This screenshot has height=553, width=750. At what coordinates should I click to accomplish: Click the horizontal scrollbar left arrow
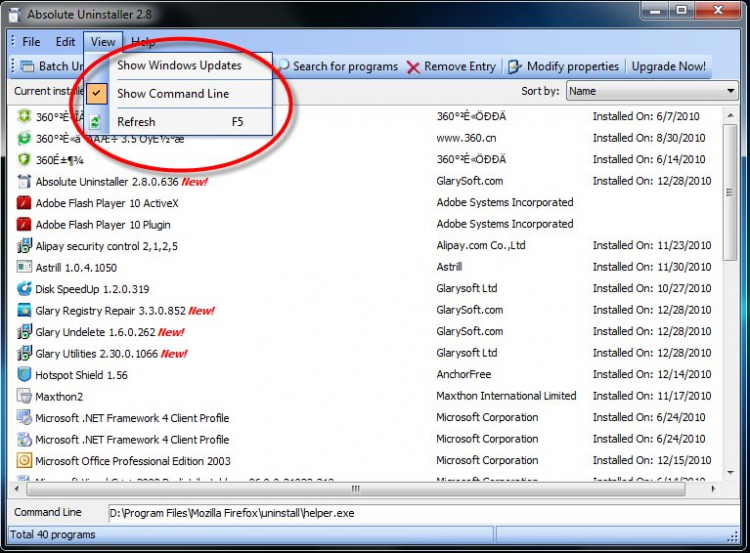[17, 489]
